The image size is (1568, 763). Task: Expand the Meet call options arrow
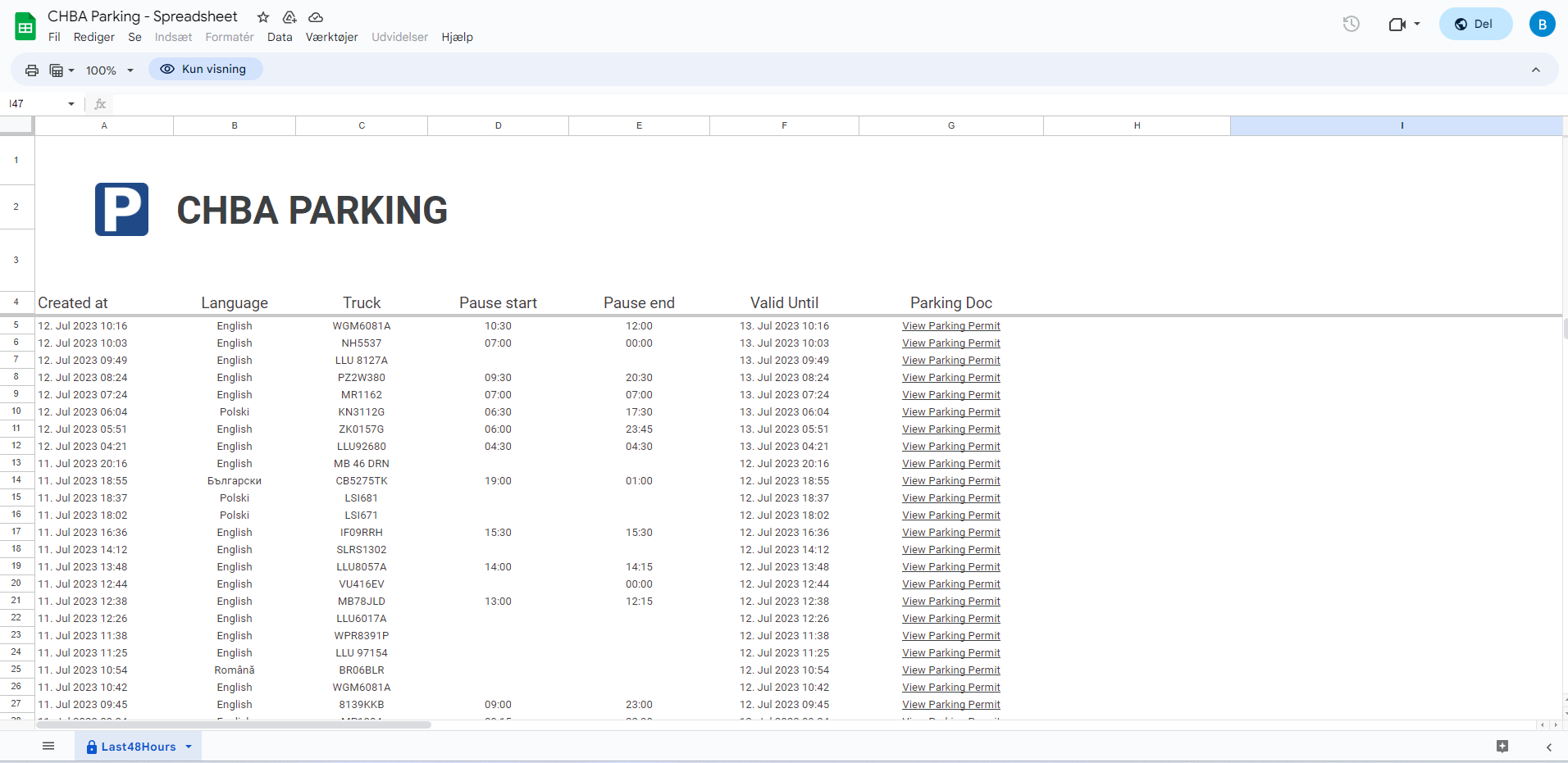point(1417,24)
